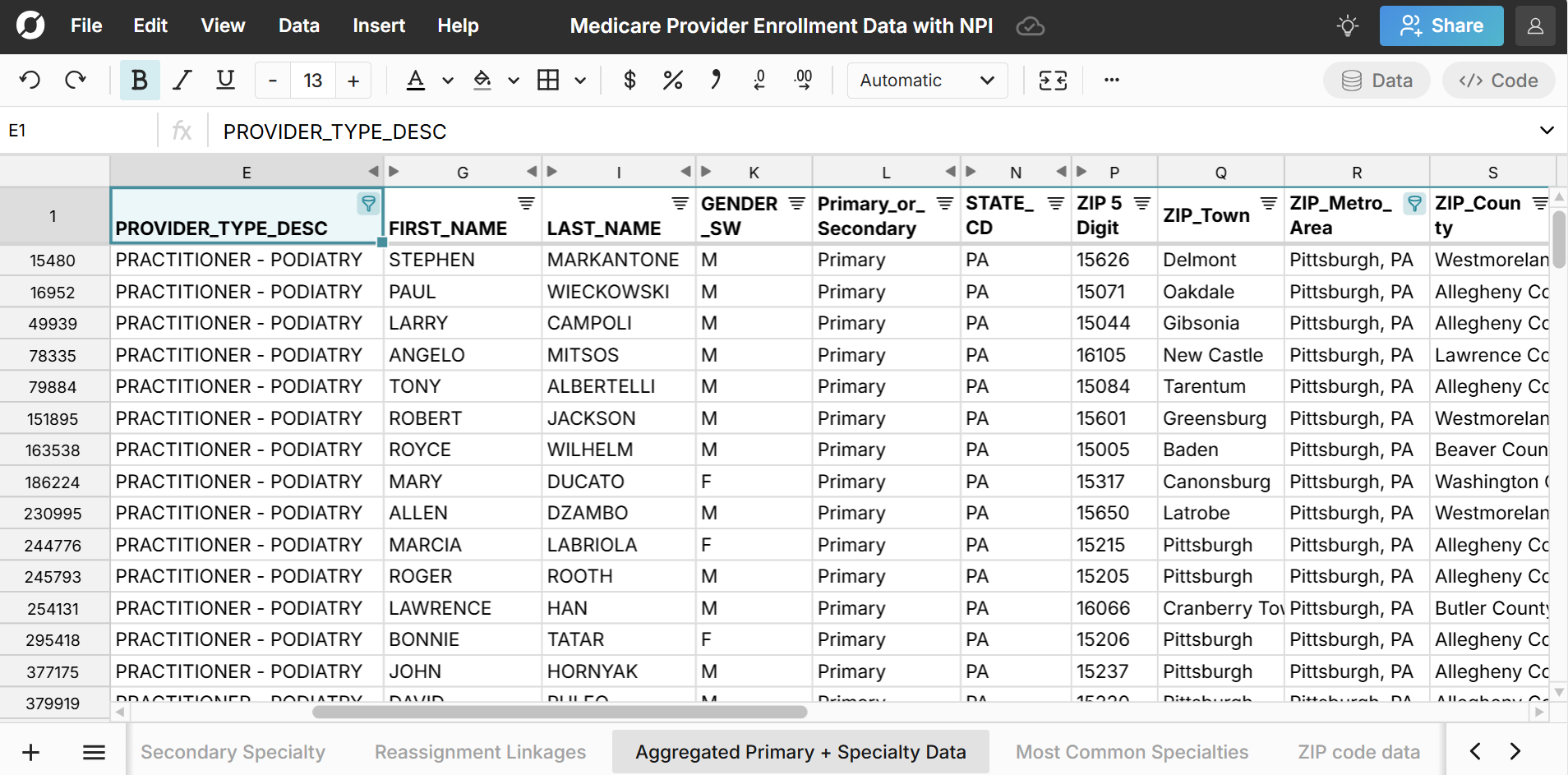This screenshot has width=1568, height=775.
Task: Click the redo arrow icon
Action: tap(76, 81)
